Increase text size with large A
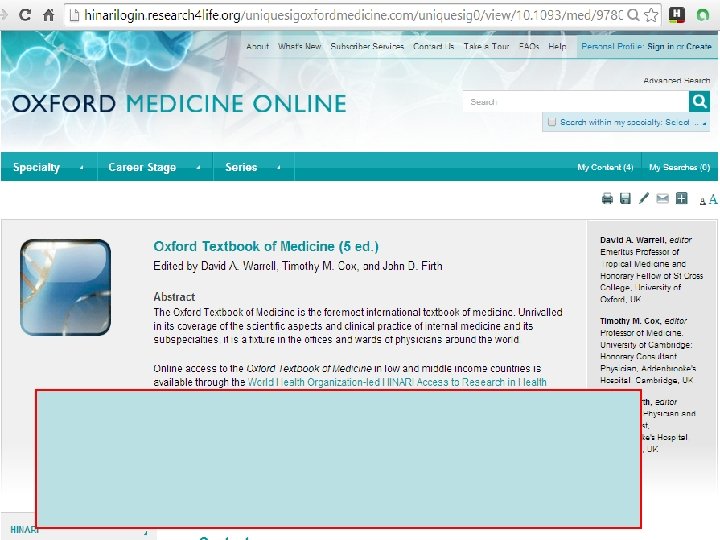Viewport: 720px width, 540px height. [x=712, y=199]
